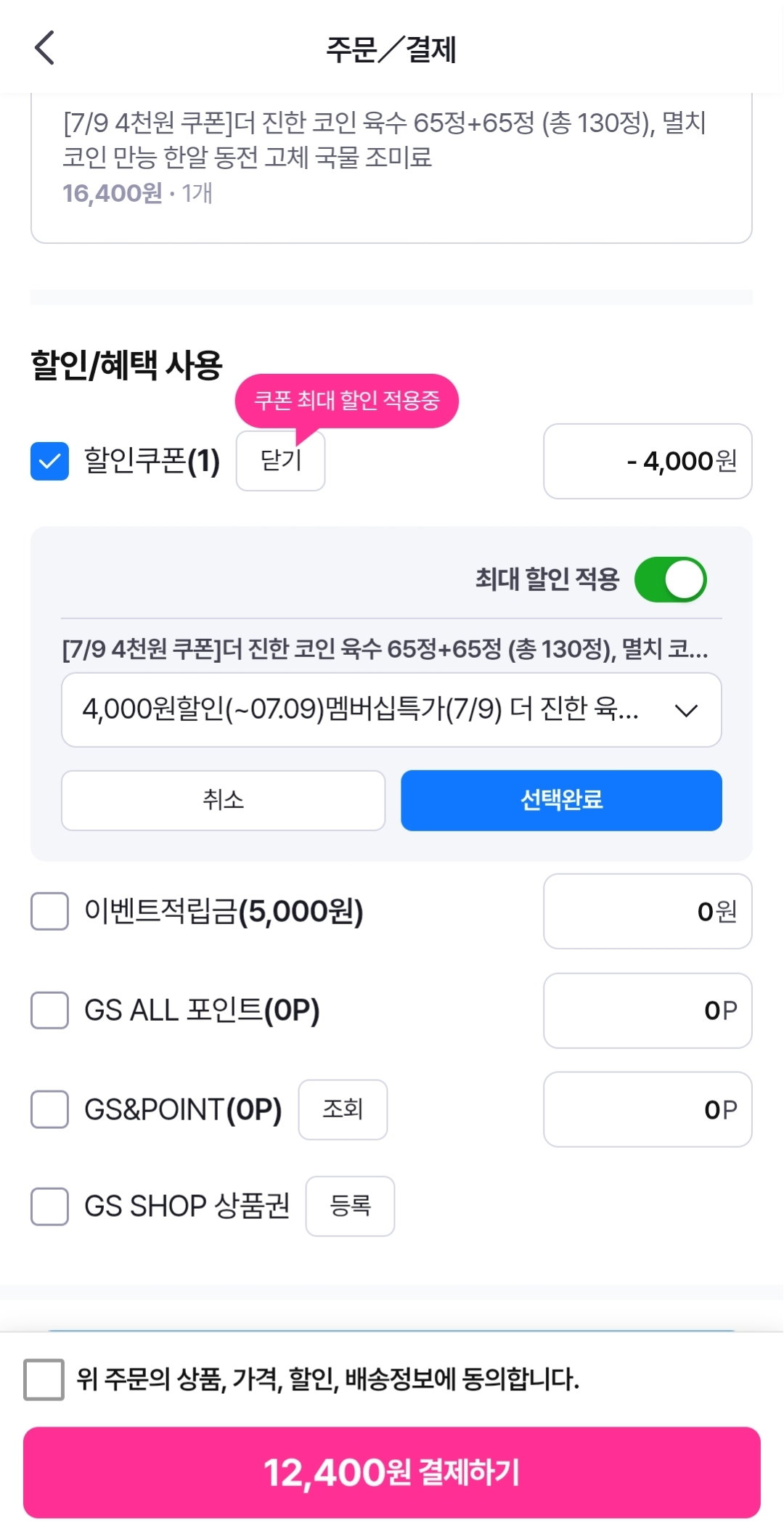This screenshot has height=1534, width=784.
Task: Click the 닫기 button beside 할인쿠폰
Action: point(280,460)
